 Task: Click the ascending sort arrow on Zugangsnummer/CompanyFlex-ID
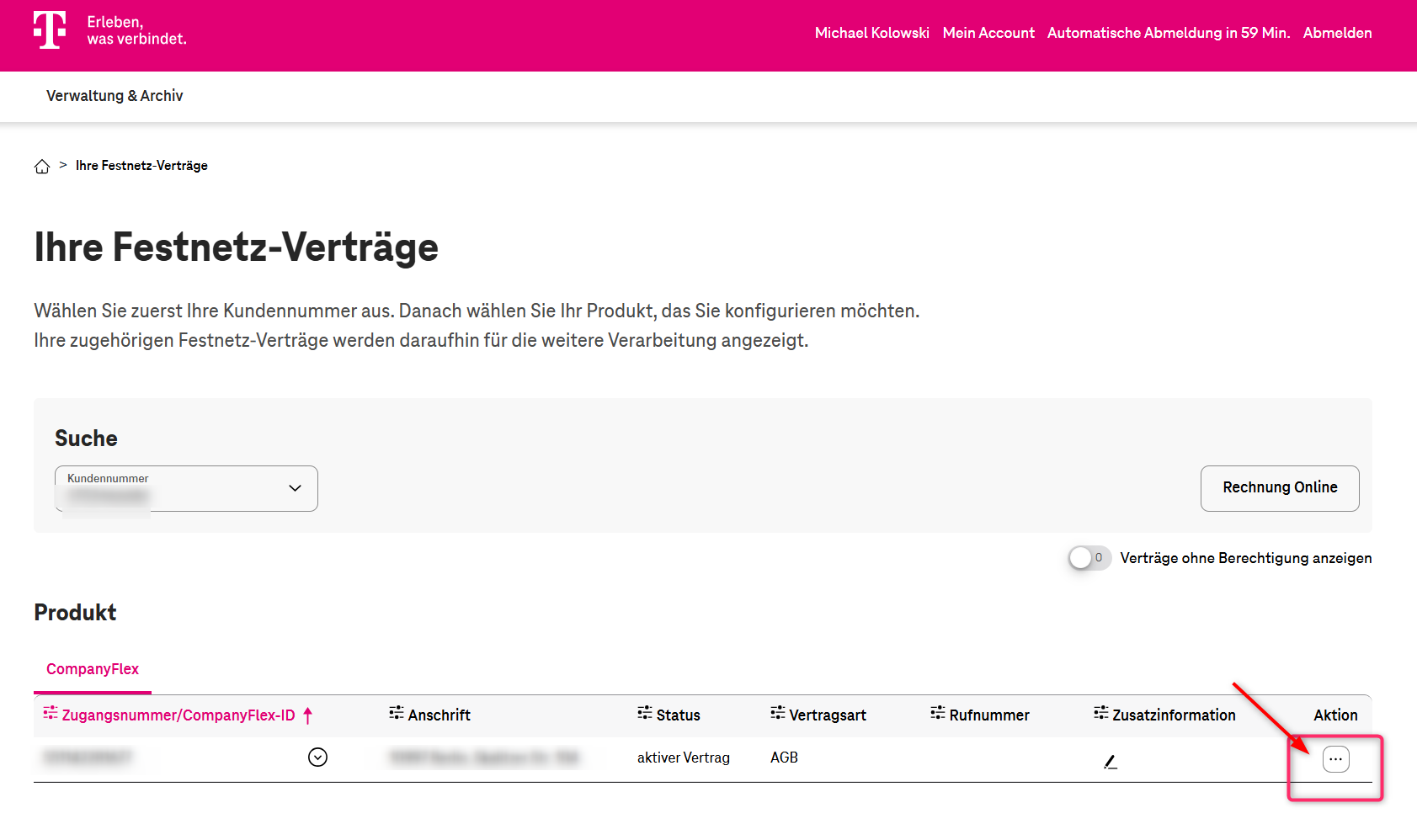[x=308, y=715]
